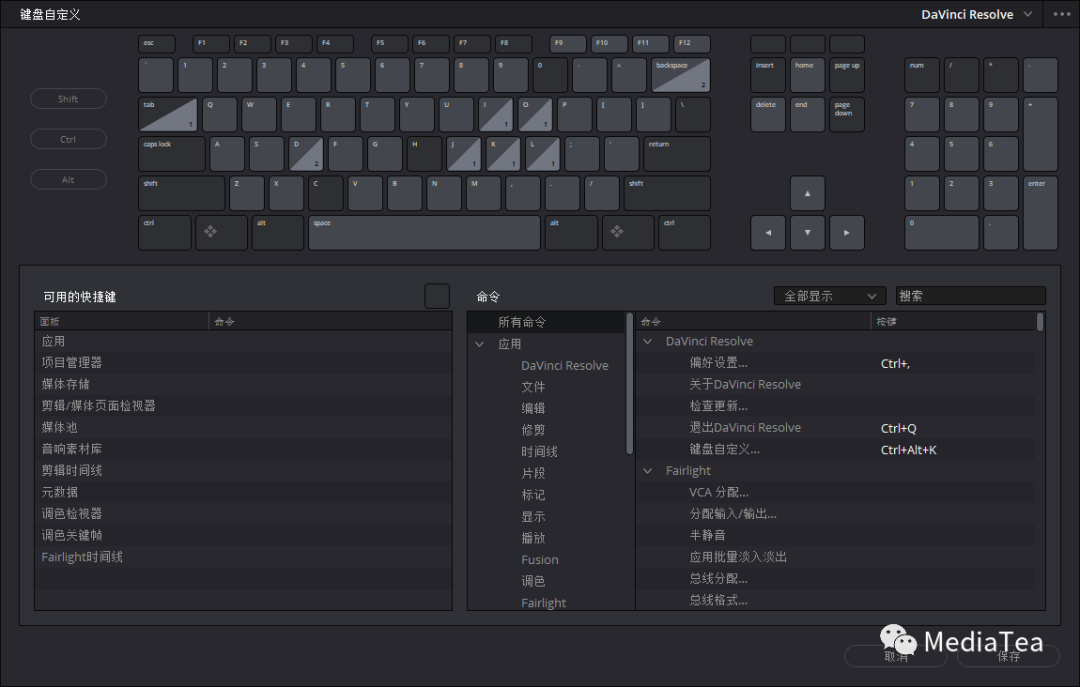Viewport: 1080px width, 687px height.
Task: Click the backspace key on virtual keyboard
Action: (681, 75)
